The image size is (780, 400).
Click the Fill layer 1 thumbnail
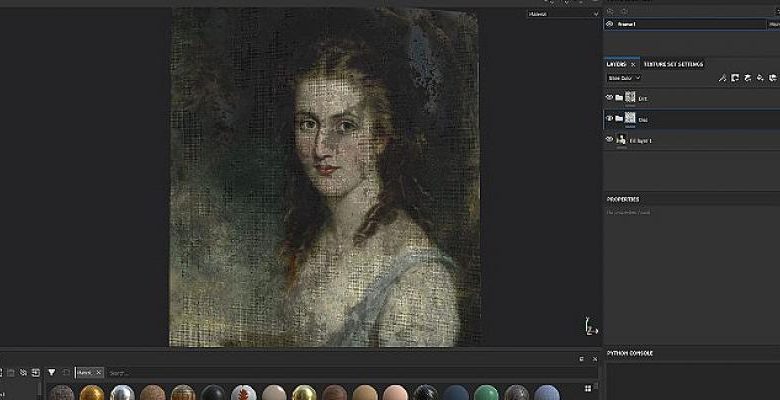coord(621,139)
